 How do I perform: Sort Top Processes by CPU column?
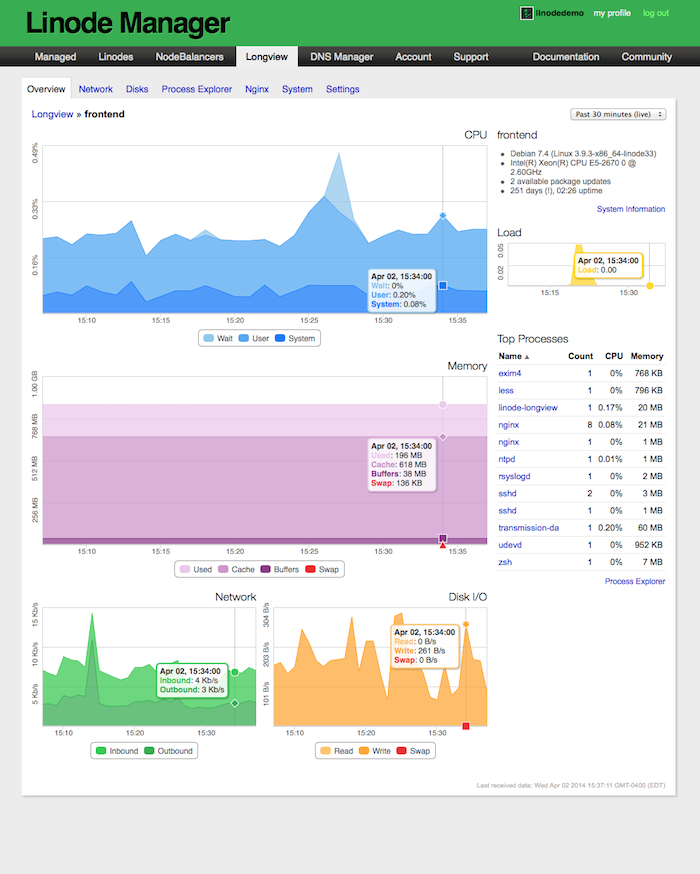[612, 356]
